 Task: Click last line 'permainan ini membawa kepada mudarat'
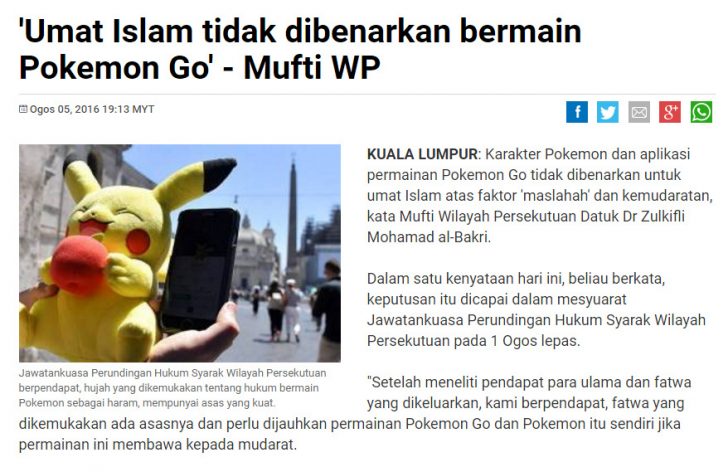tap(157, 445)
